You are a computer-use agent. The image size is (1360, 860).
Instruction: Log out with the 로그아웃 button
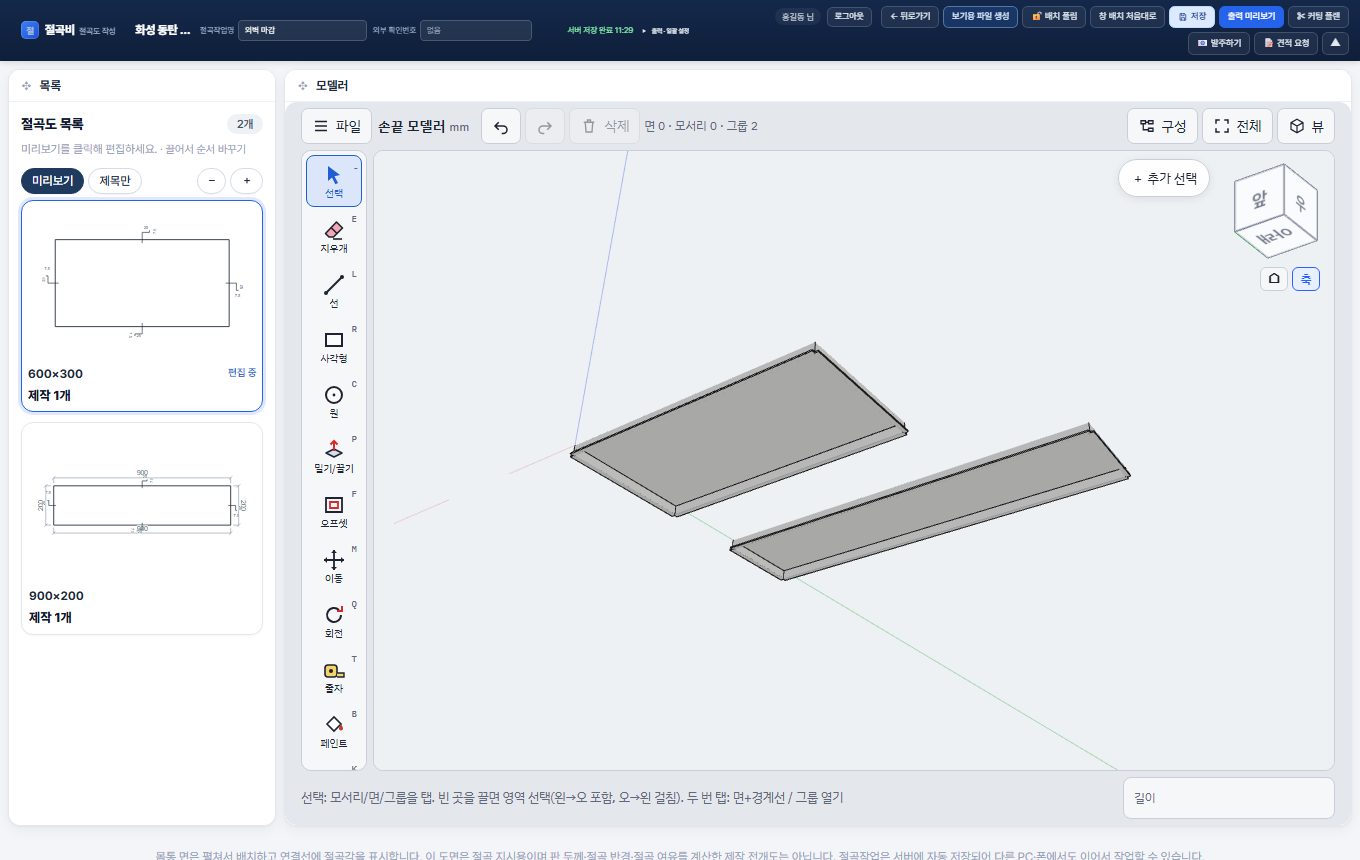851,16
